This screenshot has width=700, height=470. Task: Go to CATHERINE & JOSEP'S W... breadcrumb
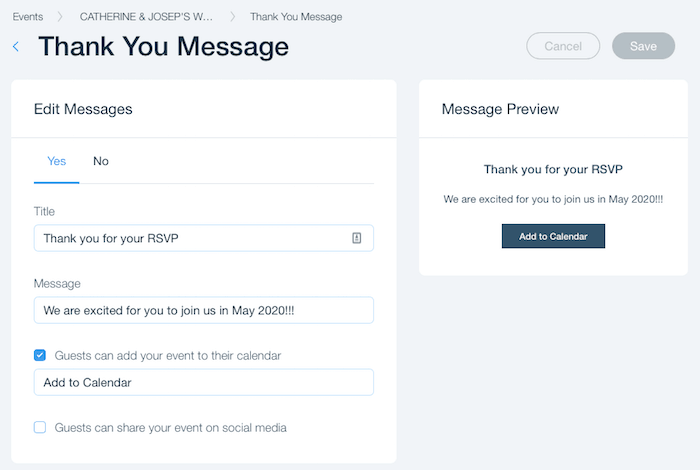[146, 17]
